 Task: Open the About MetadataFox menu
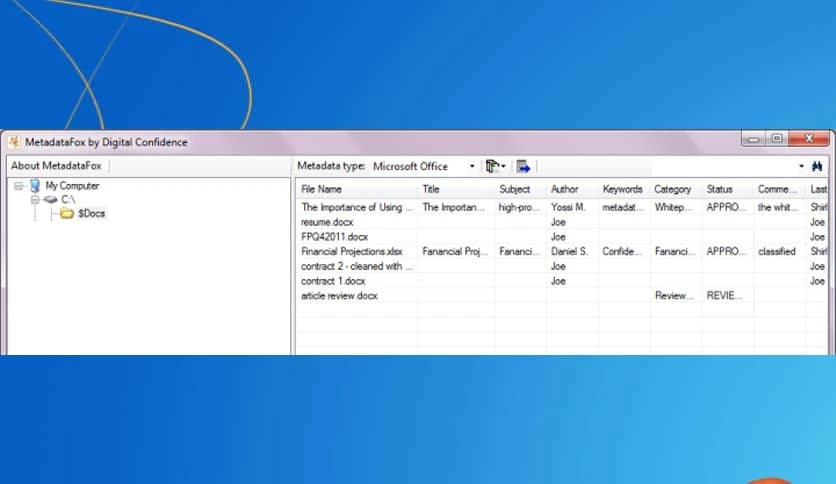(56, 166)
